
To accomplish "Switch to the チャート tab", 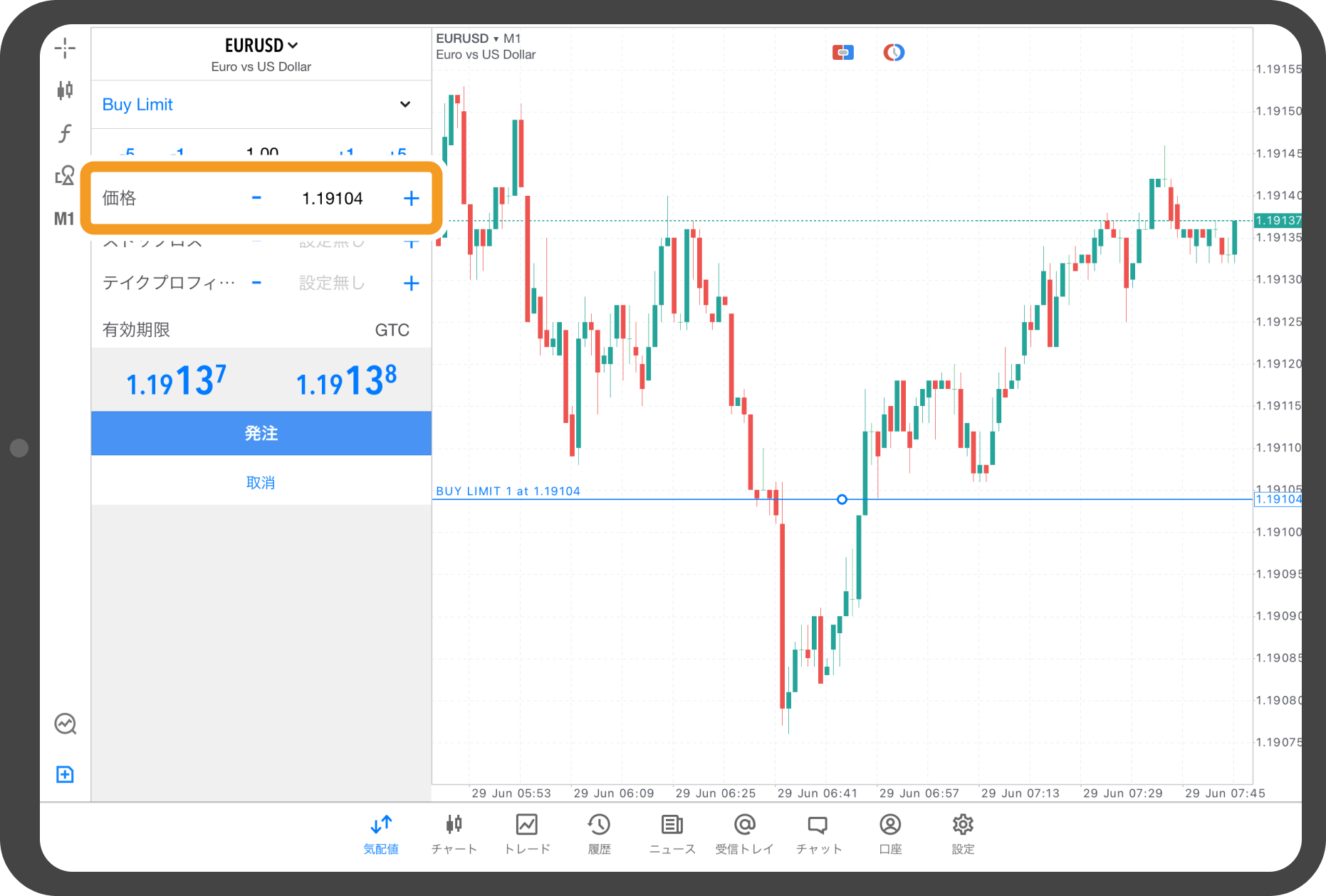I will click(454, 835).
